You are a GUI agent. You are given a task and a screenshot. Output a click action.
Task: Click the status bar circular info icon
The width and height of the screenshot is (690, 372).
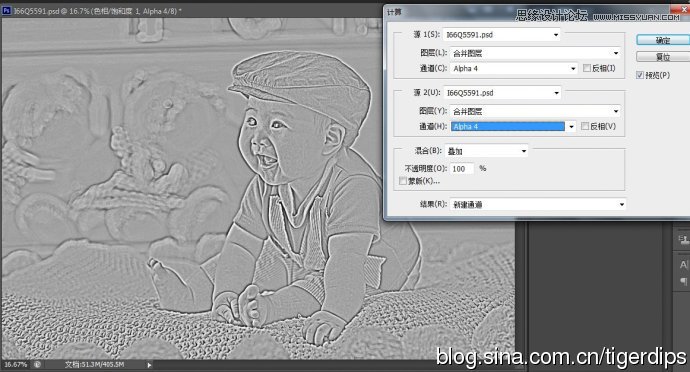tap(37, 365)
